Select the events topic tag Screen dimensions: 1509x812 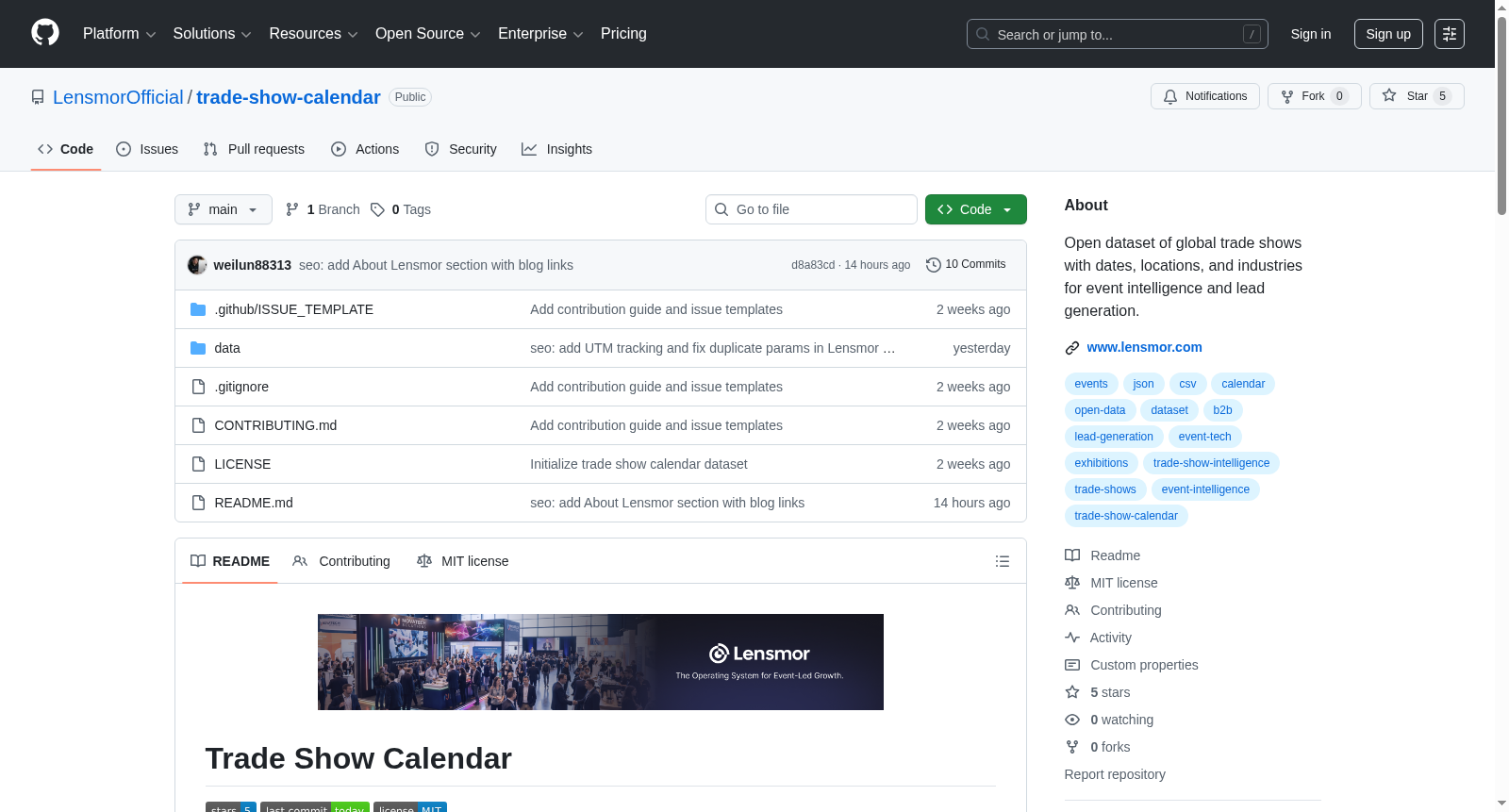(1091, 384)
